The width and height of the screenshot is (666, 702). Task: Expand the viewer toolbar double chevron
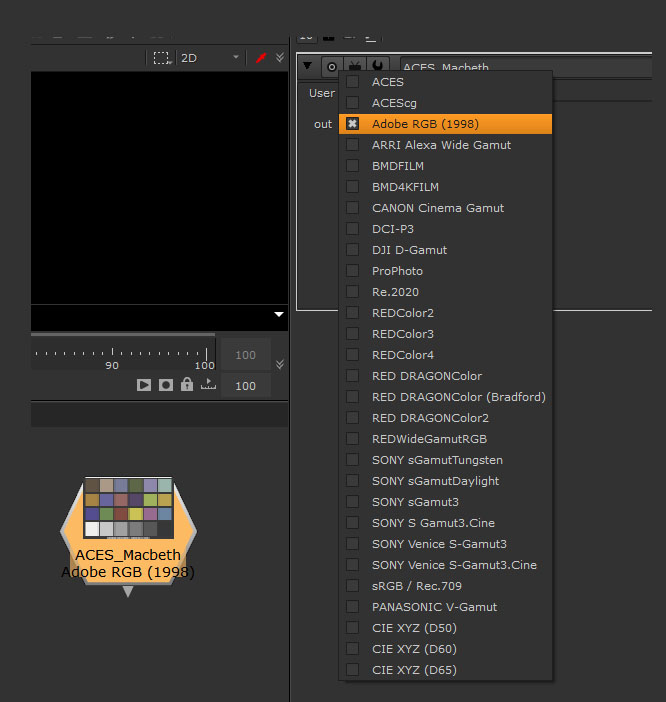click(280, 58)
